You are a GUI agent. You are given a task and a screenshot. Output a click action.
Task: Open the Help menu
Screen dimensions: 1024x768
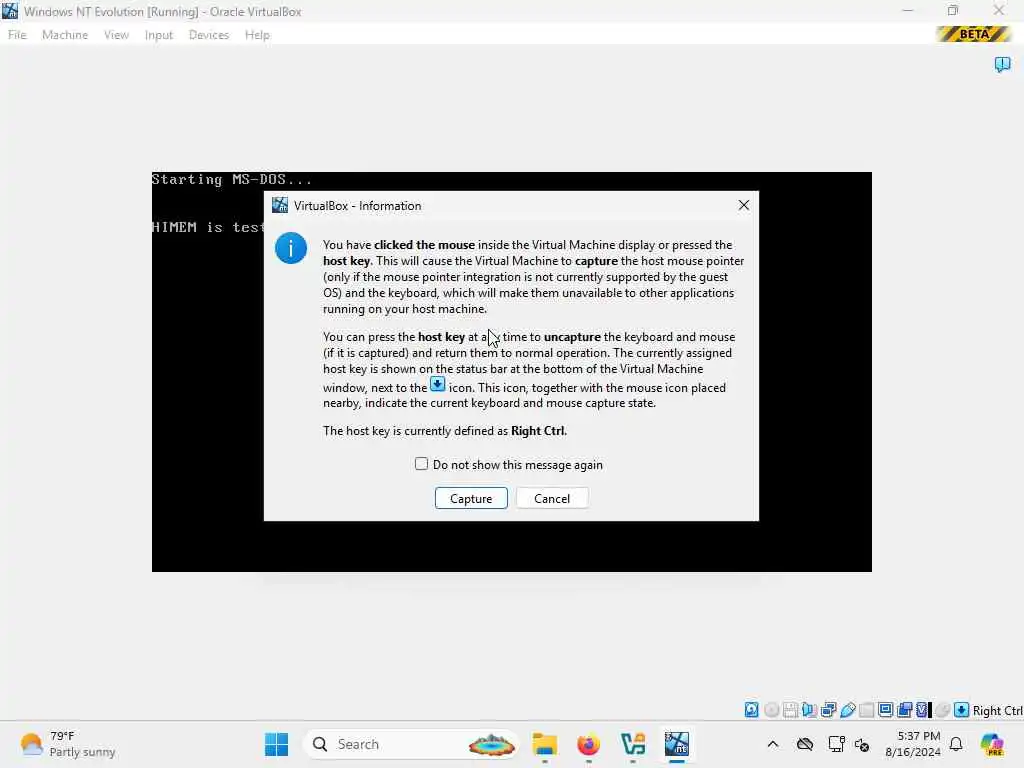click(257, 35)
